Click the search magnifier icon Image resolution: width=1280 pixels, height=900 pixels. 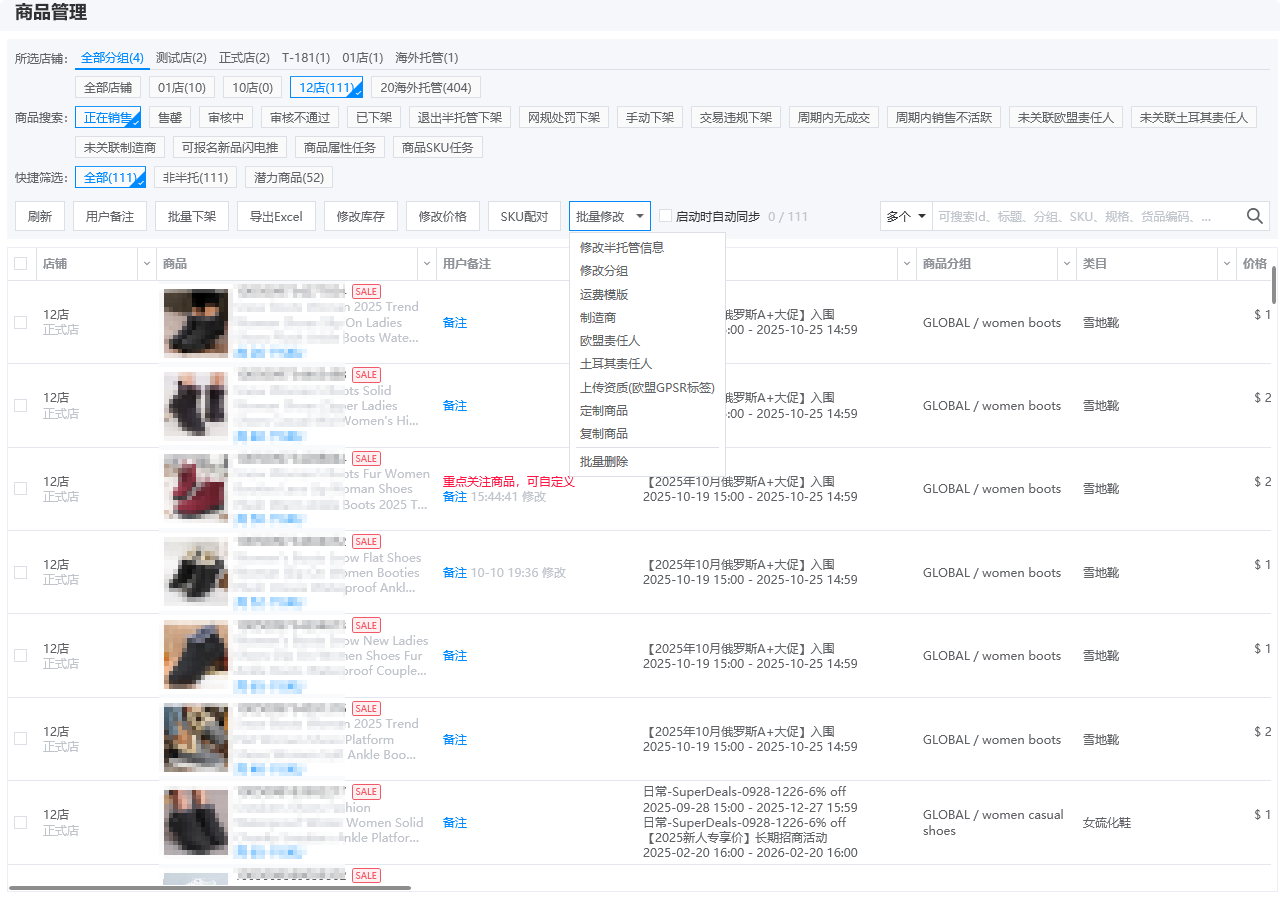pyautogui.click(x=1256, y=215)
